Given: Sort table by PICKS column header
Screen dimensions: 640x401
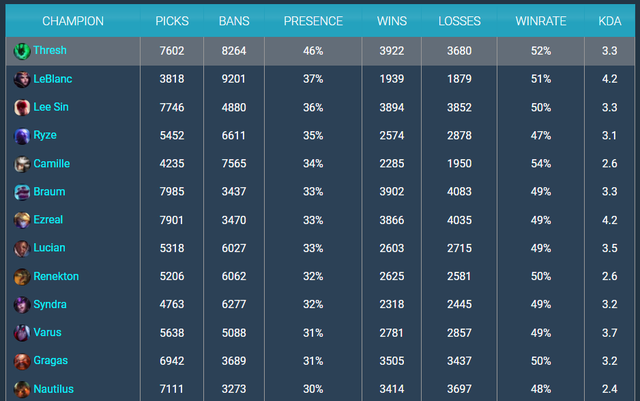Looking at the screenshot, I should click(x=172, y=21).
